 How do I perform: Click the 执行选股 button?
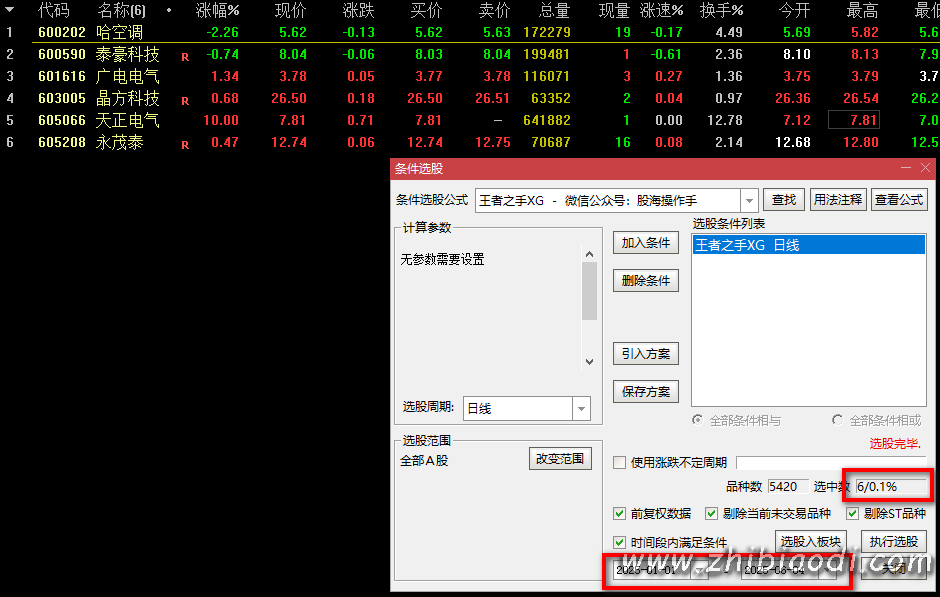[893, 542]
